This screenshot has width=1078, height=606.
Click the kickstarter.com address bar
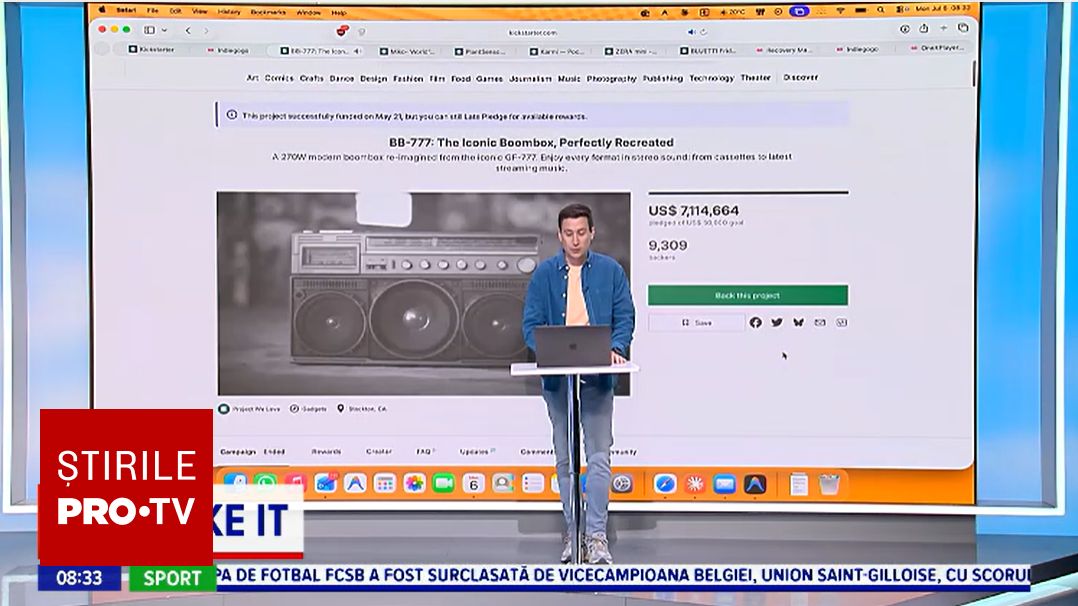pyautogui.click(x=533, y=32)
